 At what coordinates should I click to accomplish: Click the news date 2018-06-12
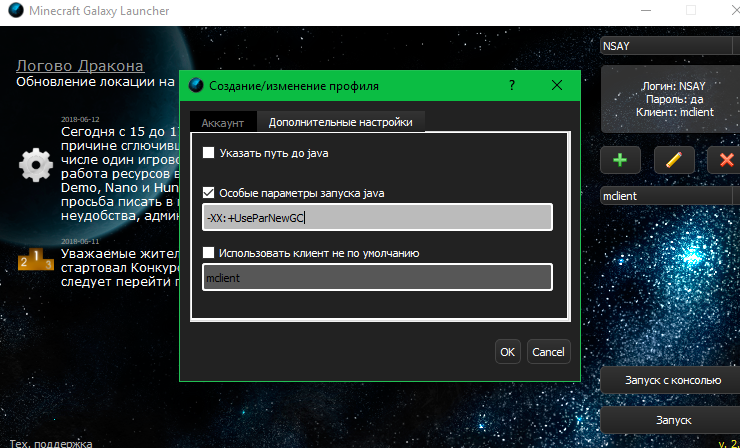coord(80,119)
